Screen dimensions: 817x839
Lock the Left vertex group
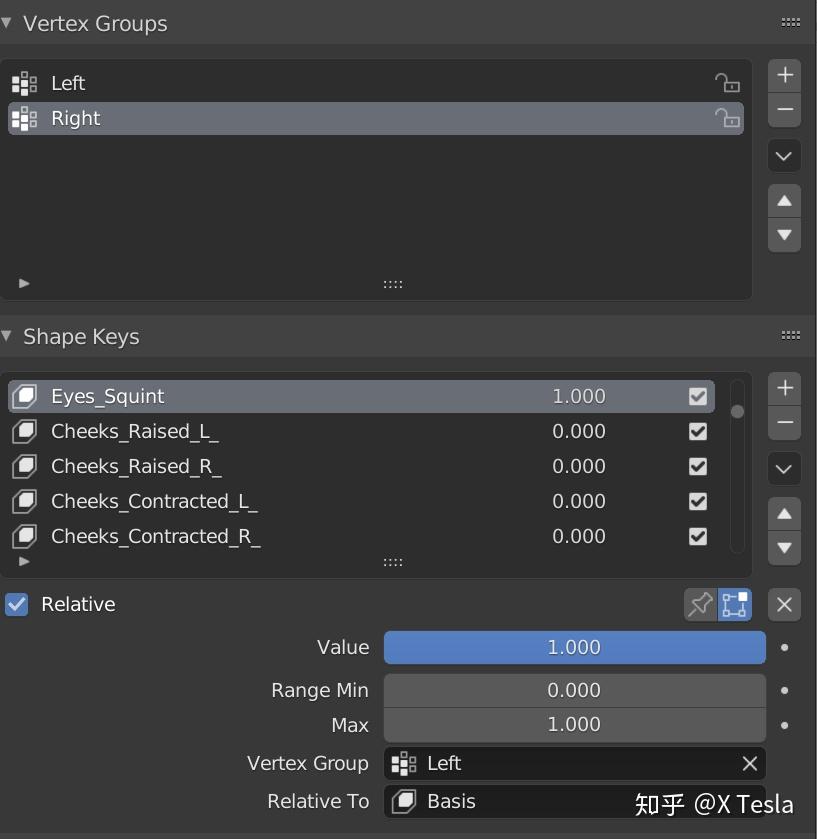click(x=729, y=84)
